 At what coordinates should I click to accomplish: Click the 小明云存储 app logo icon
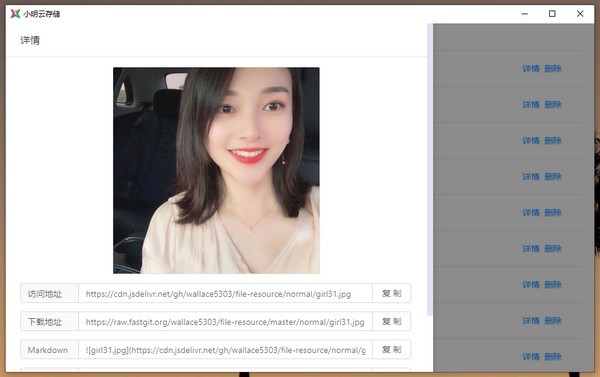click(15, 14)
